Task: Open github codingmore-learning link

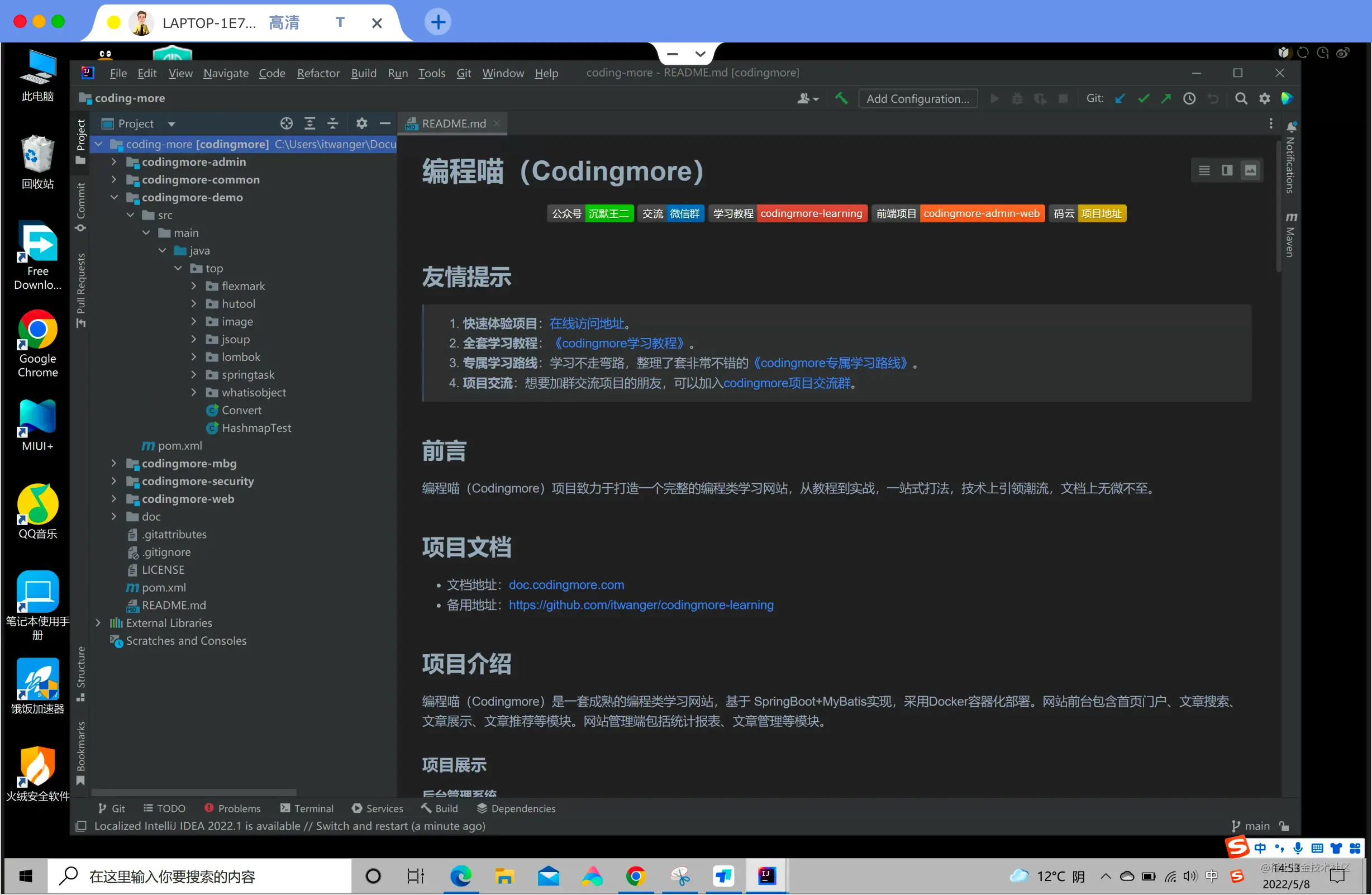Action: [641, 605]
